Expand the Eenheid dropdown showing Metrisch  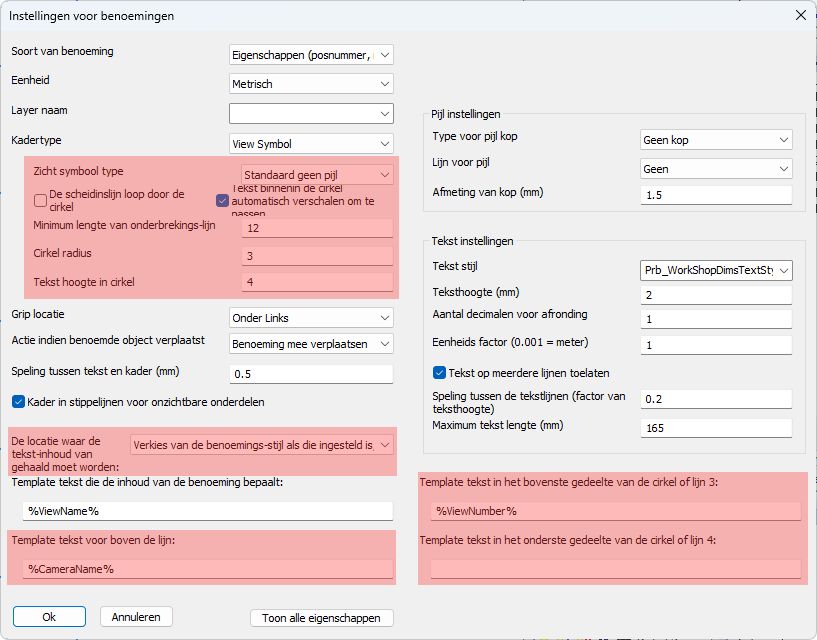[311, 84]
